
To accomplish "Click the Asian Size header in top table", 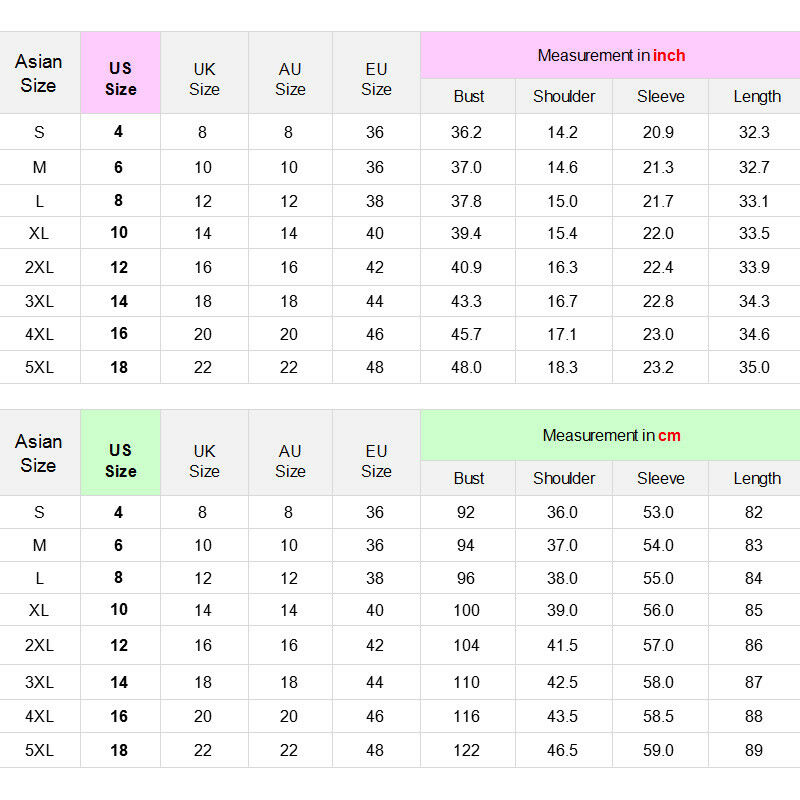I will [x=39, y=73].
